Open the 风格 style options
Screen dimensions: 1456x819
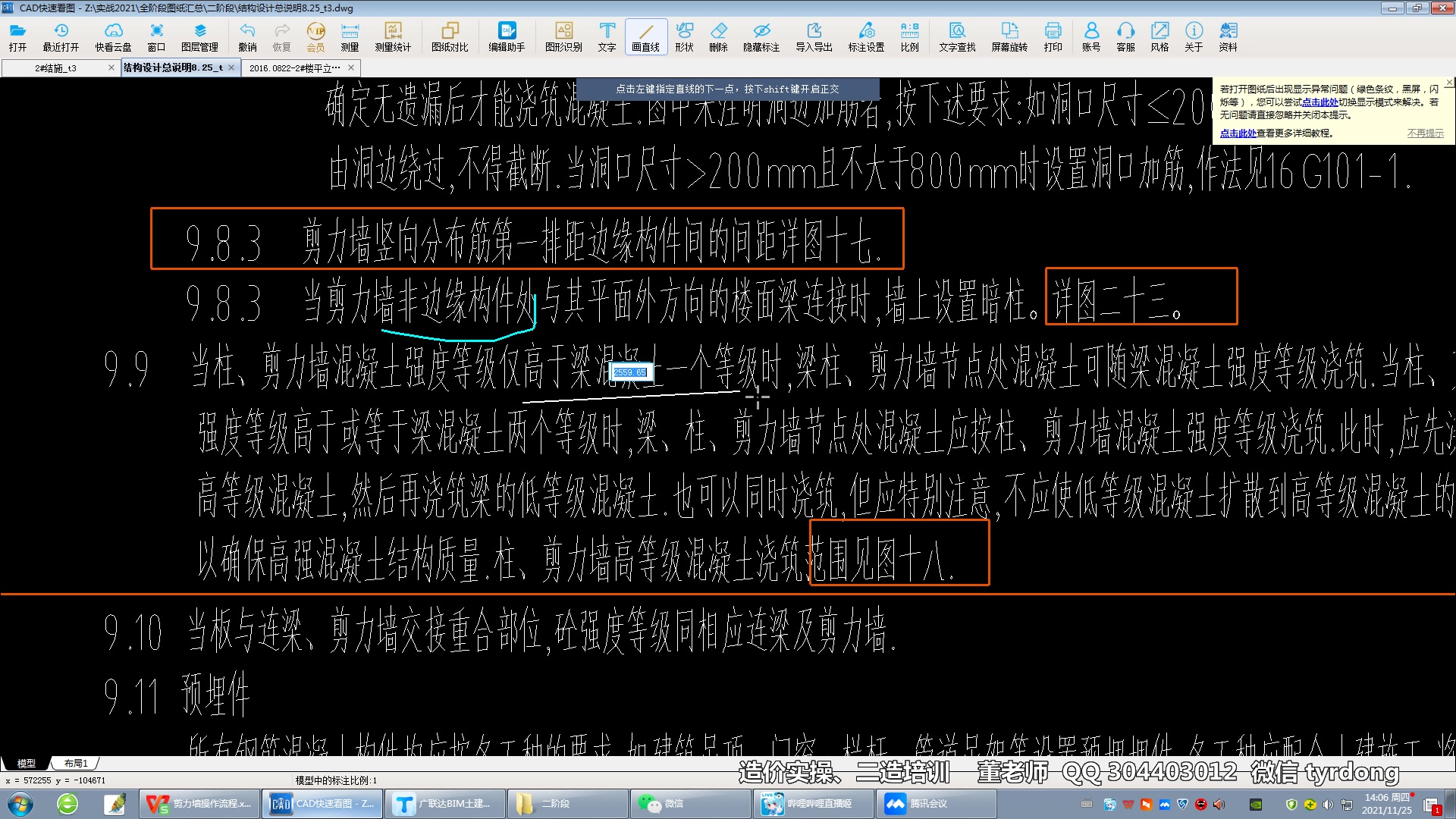1159,36
